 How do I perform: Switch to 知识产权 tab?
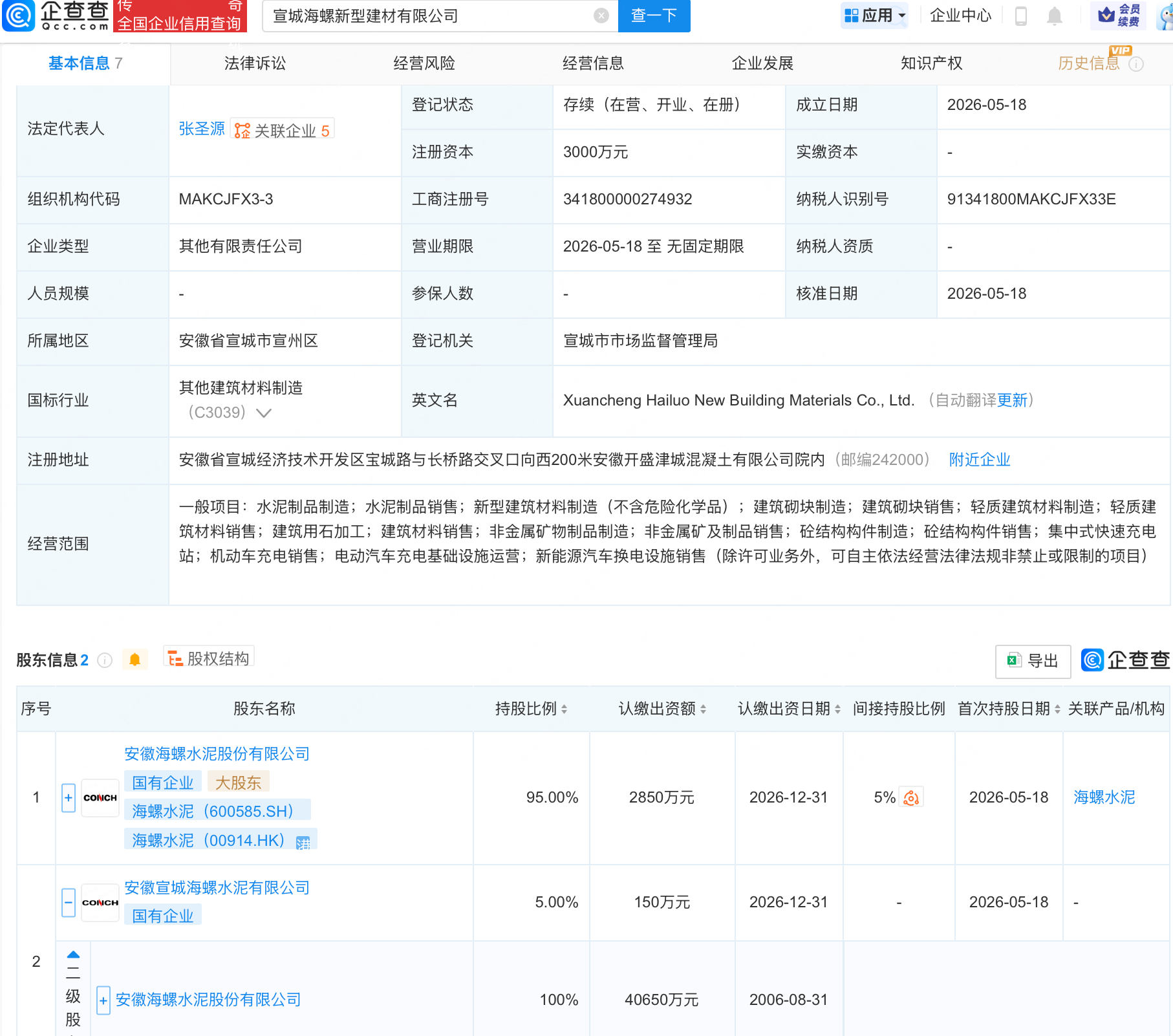[x=932, y=63]
